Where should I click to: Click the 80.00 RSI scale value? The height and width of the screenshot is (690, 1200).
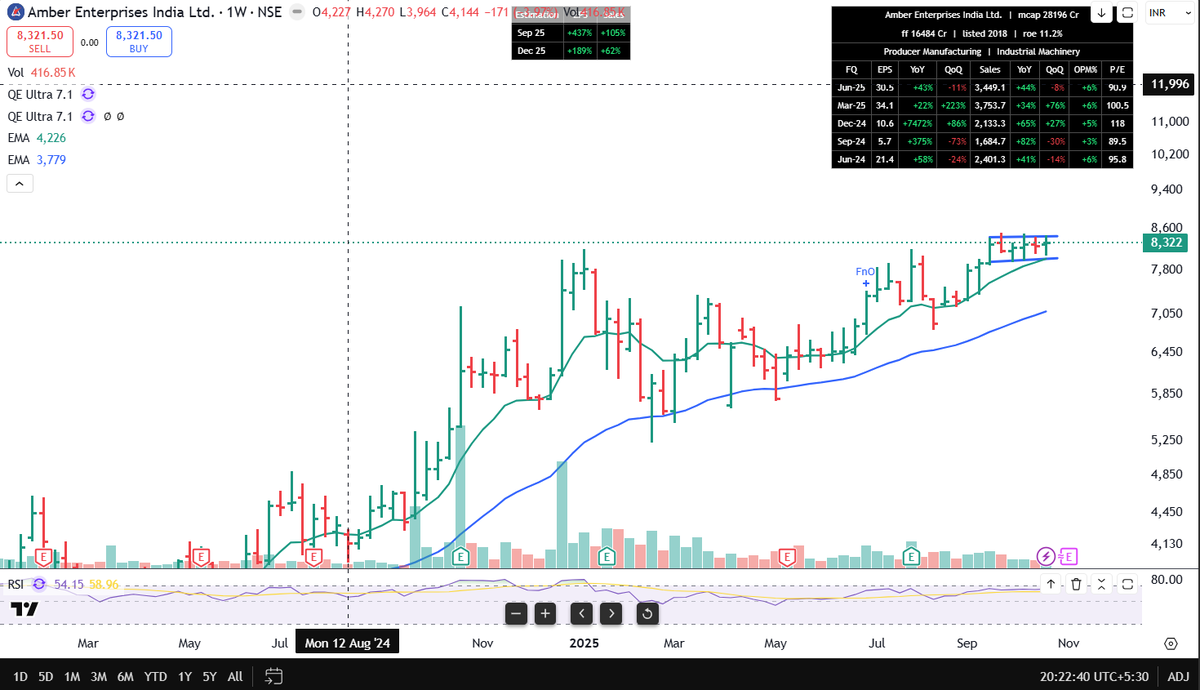(1168, 579)
